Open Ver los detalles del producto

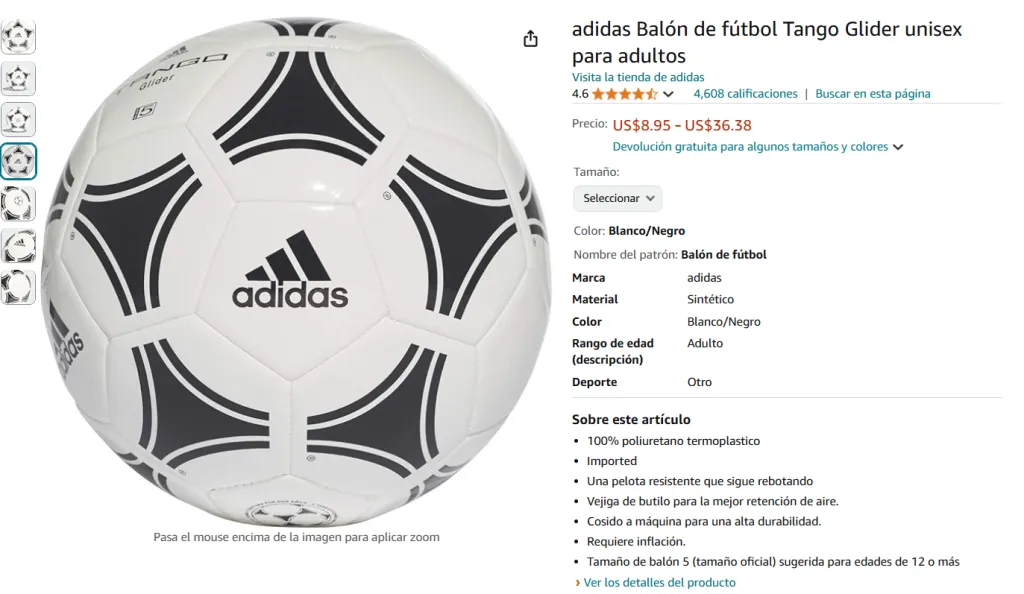click(x=659, y=582)
